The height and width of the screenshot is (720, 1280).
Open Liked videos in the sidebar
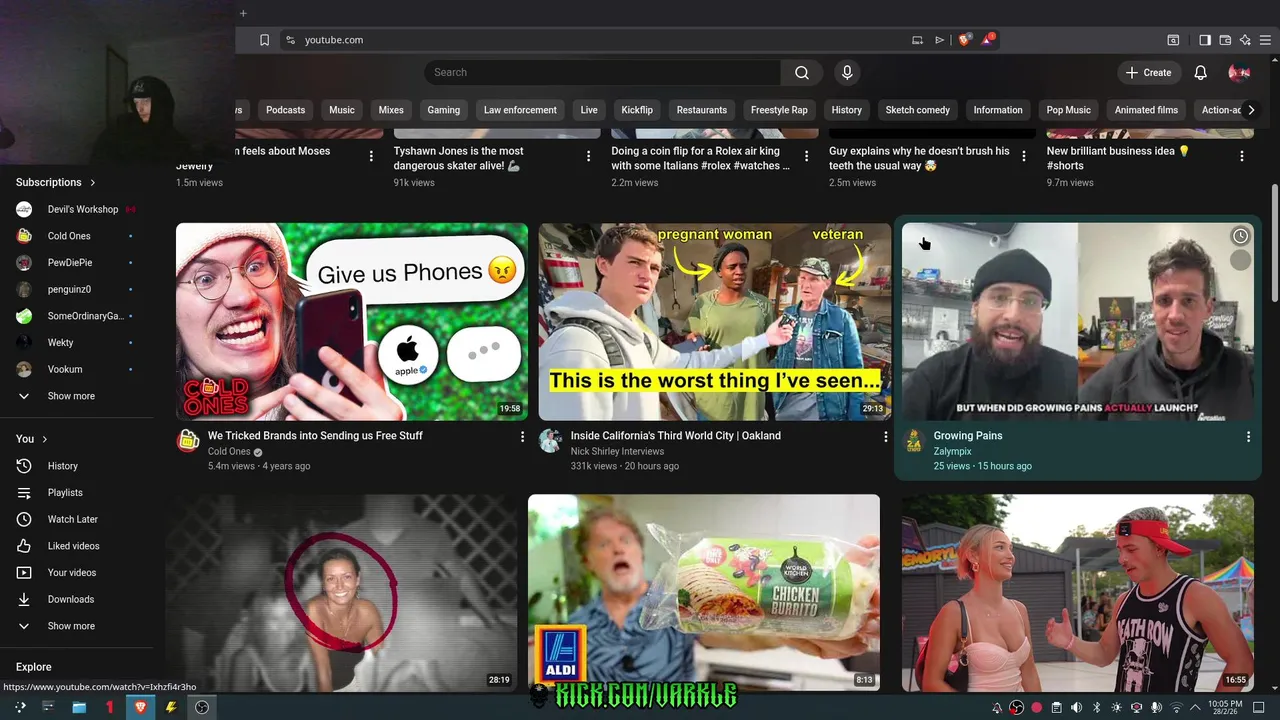click(x=73, y=546)
